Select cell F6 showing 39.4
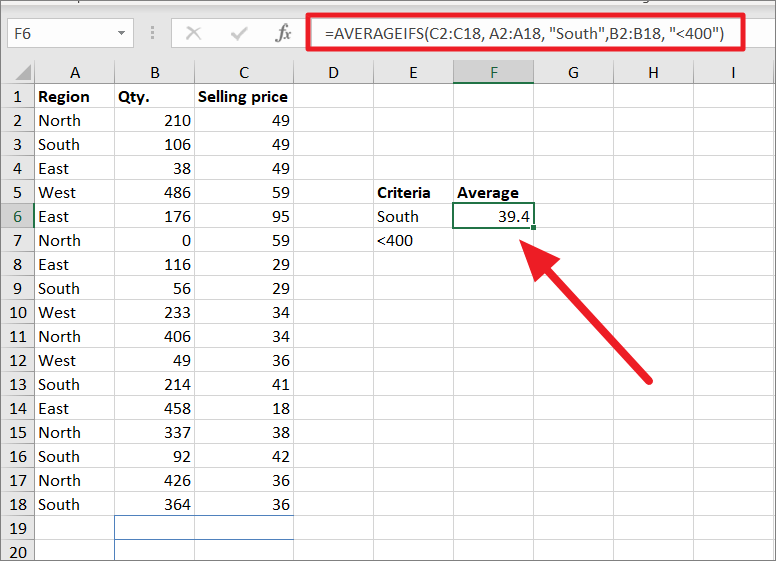This screenshot has height=561, width=776. pos(493,216)
